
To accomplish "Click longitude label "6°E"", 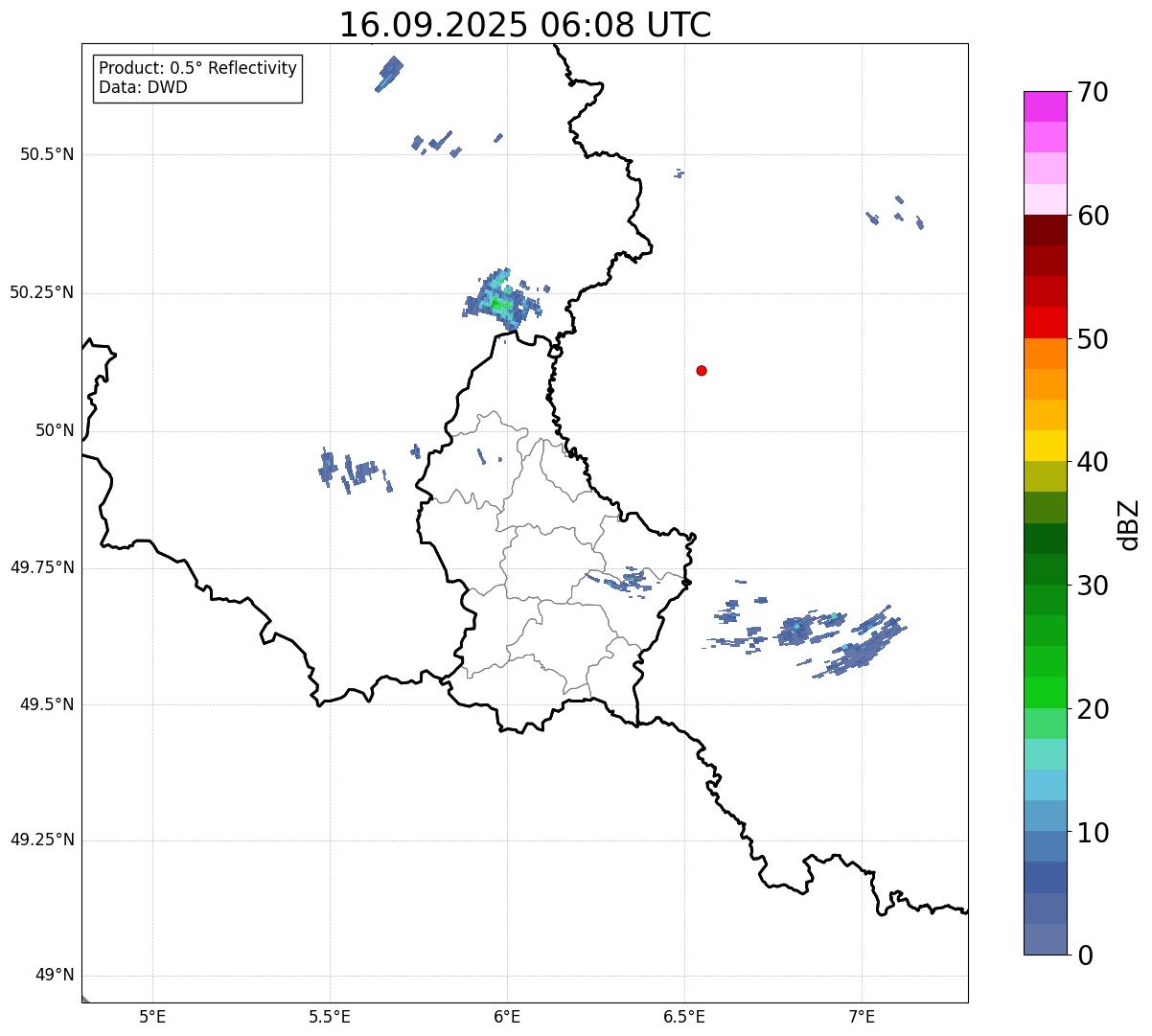I will (507, 1016).
